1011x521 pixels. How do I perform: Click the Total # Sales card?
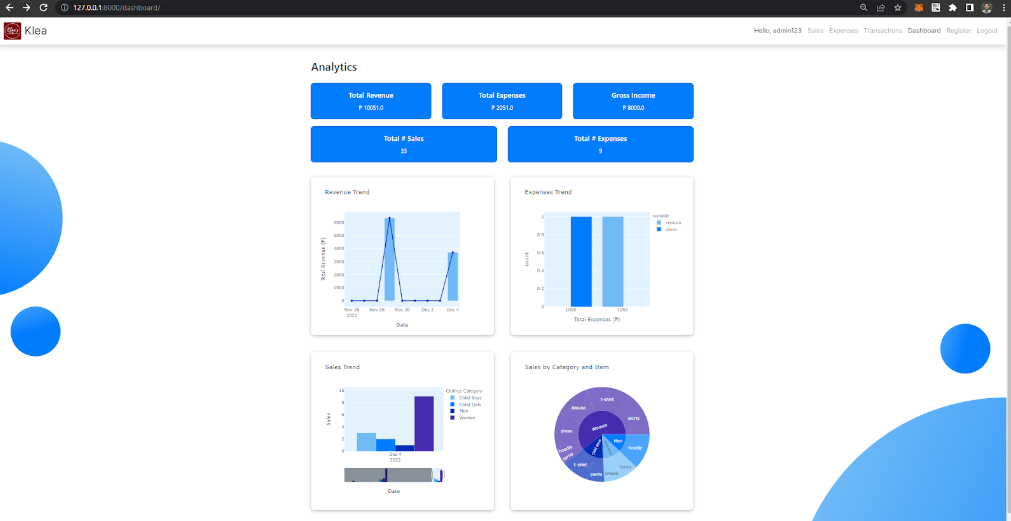(x=404, y=144)
